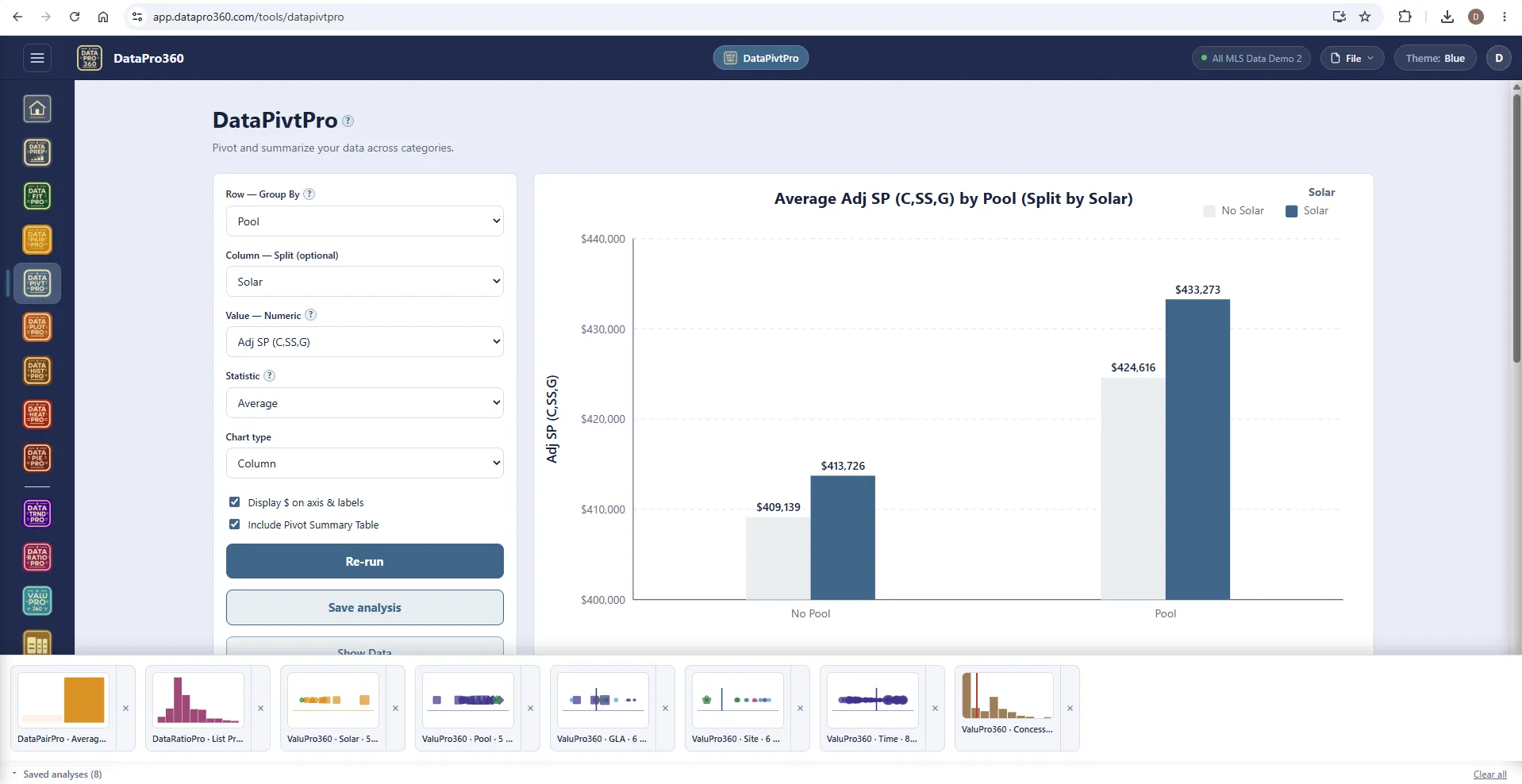Open saved analysis DataPairPro Averag...
This screenshot has width=1522, height=784.
(63, 708)
